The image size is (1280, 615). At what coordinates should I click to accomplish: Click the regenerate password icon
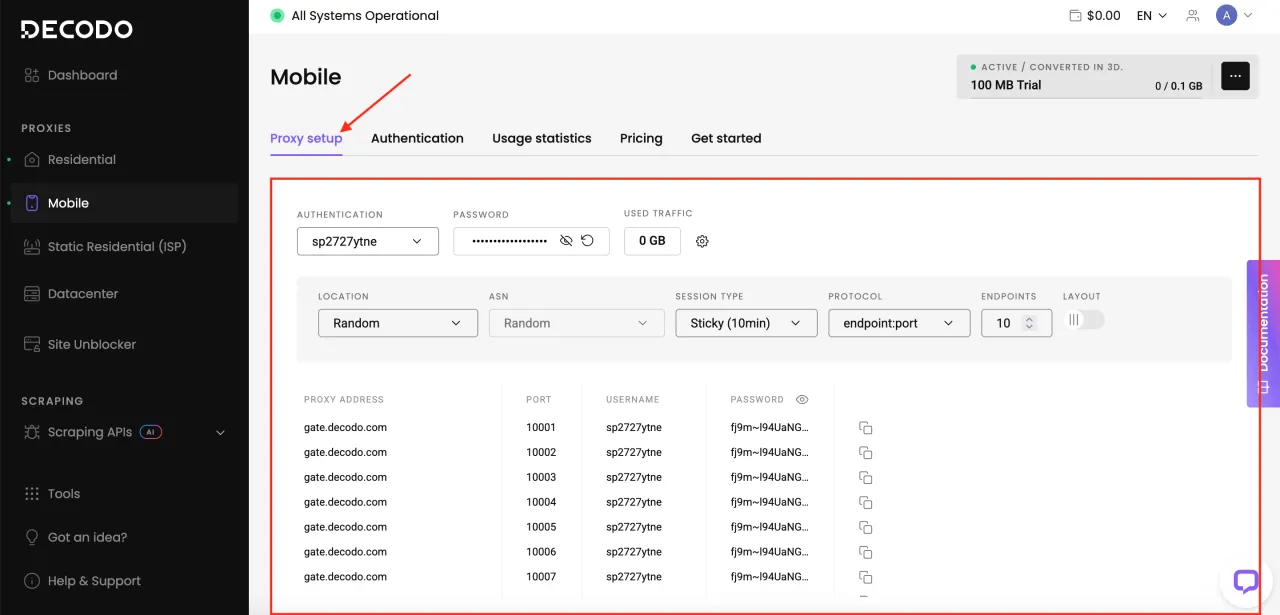coord(588,241)
